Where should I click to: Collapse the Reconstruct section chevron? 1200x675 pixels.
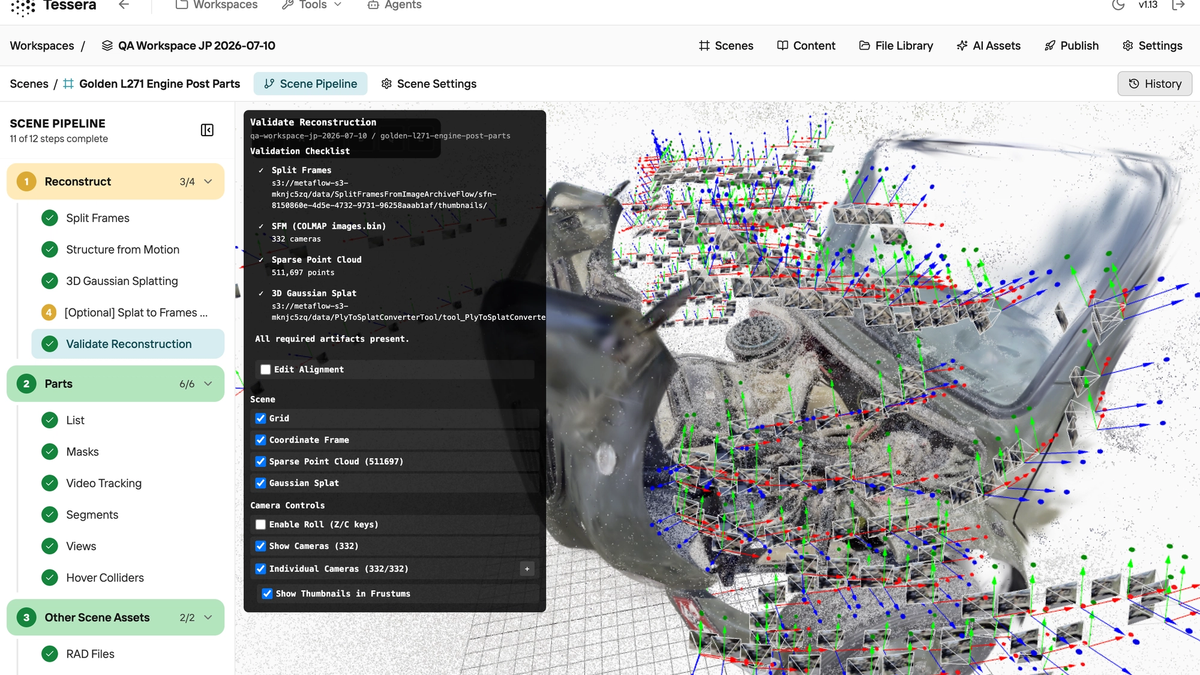tap(208, 182)
